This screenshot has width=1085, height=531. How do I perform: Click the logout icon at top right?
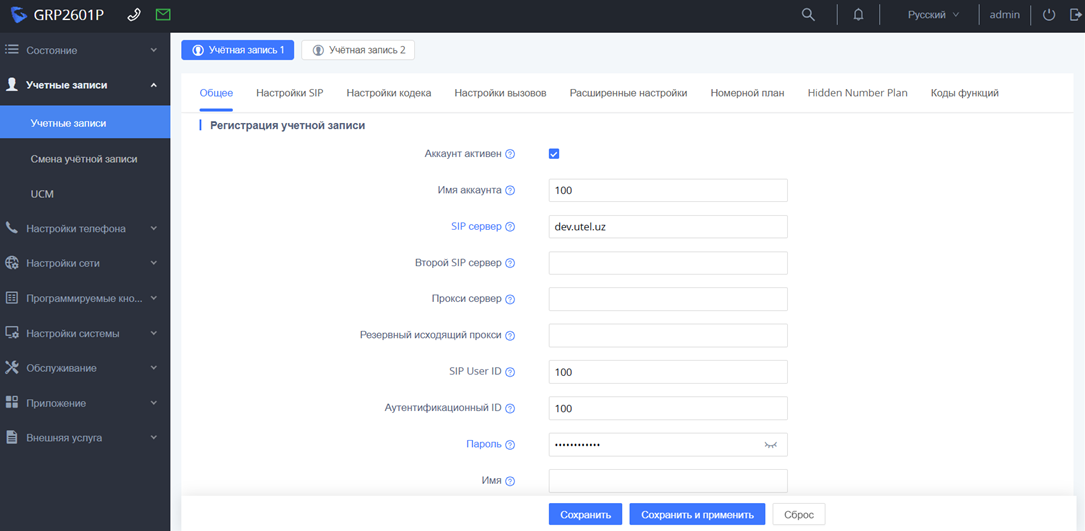point(1074,15)
